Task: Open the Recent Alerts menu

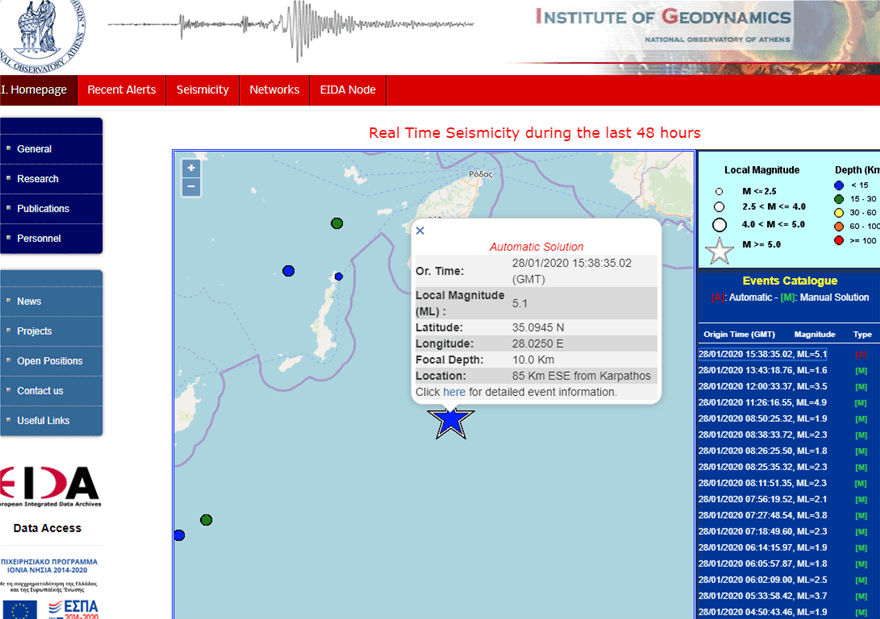Action: tap(121, 90)
